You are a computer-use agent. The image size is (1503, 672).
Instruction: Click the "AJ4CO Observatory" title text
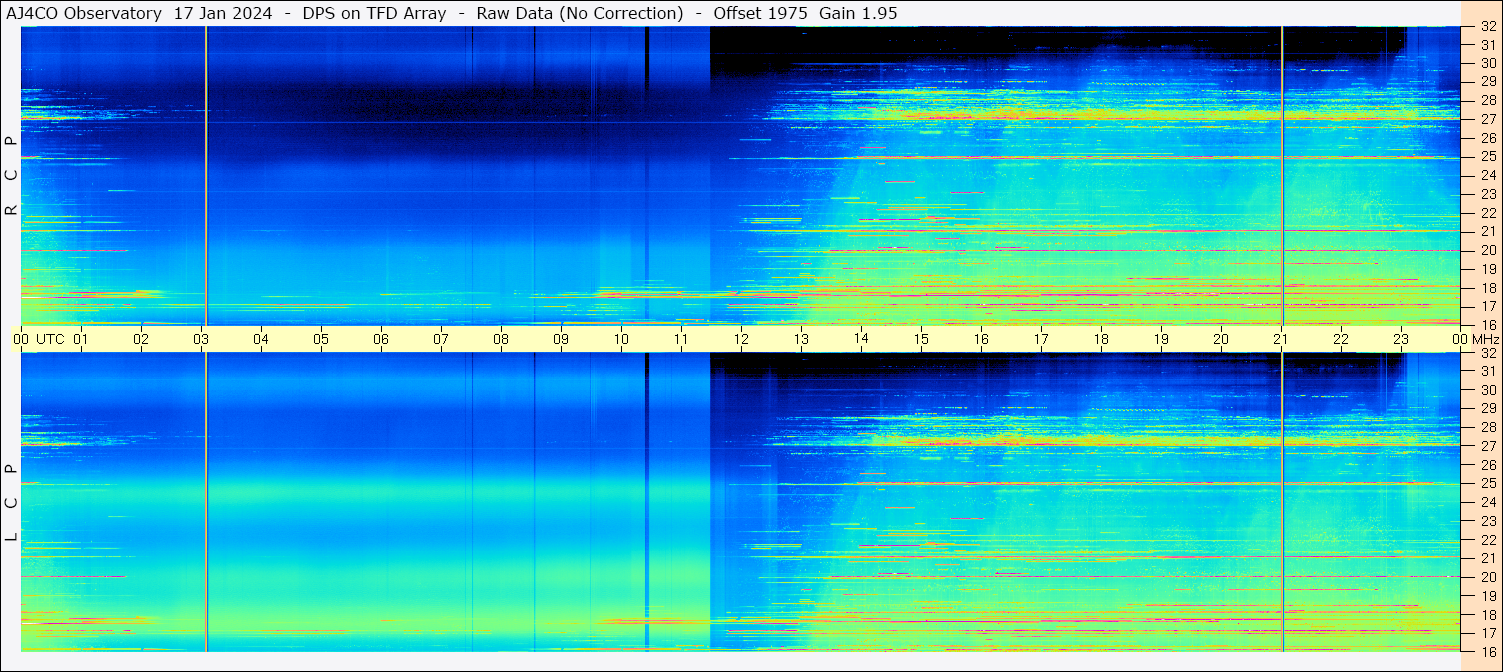click(x=84, y=14)
